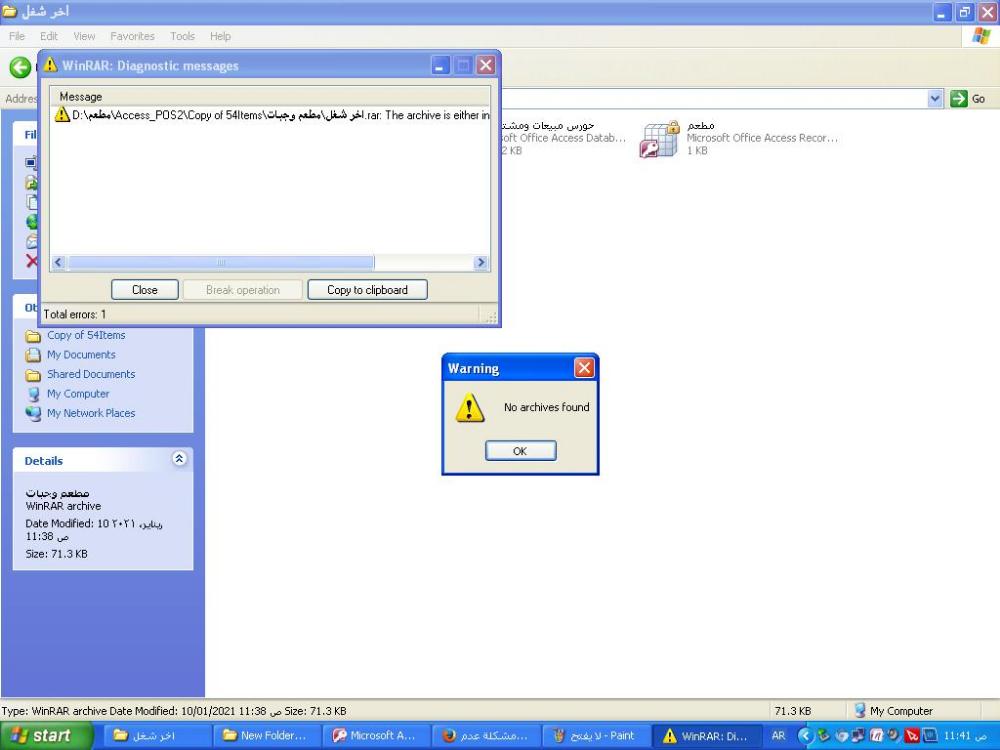This screenshot has height=750, width=1000.
Task: Switch to WinRAR Diagnostic taskbar button
Action: (706, 735)
